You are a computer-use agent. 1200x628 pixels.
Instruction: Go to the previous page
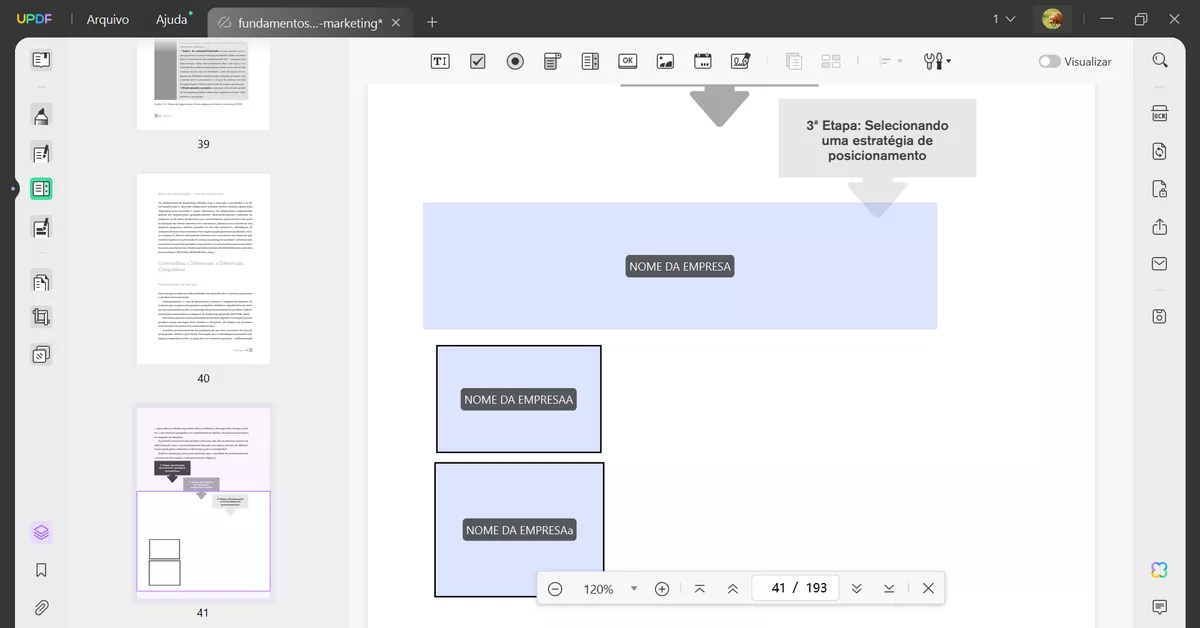[x=733, y=588]
